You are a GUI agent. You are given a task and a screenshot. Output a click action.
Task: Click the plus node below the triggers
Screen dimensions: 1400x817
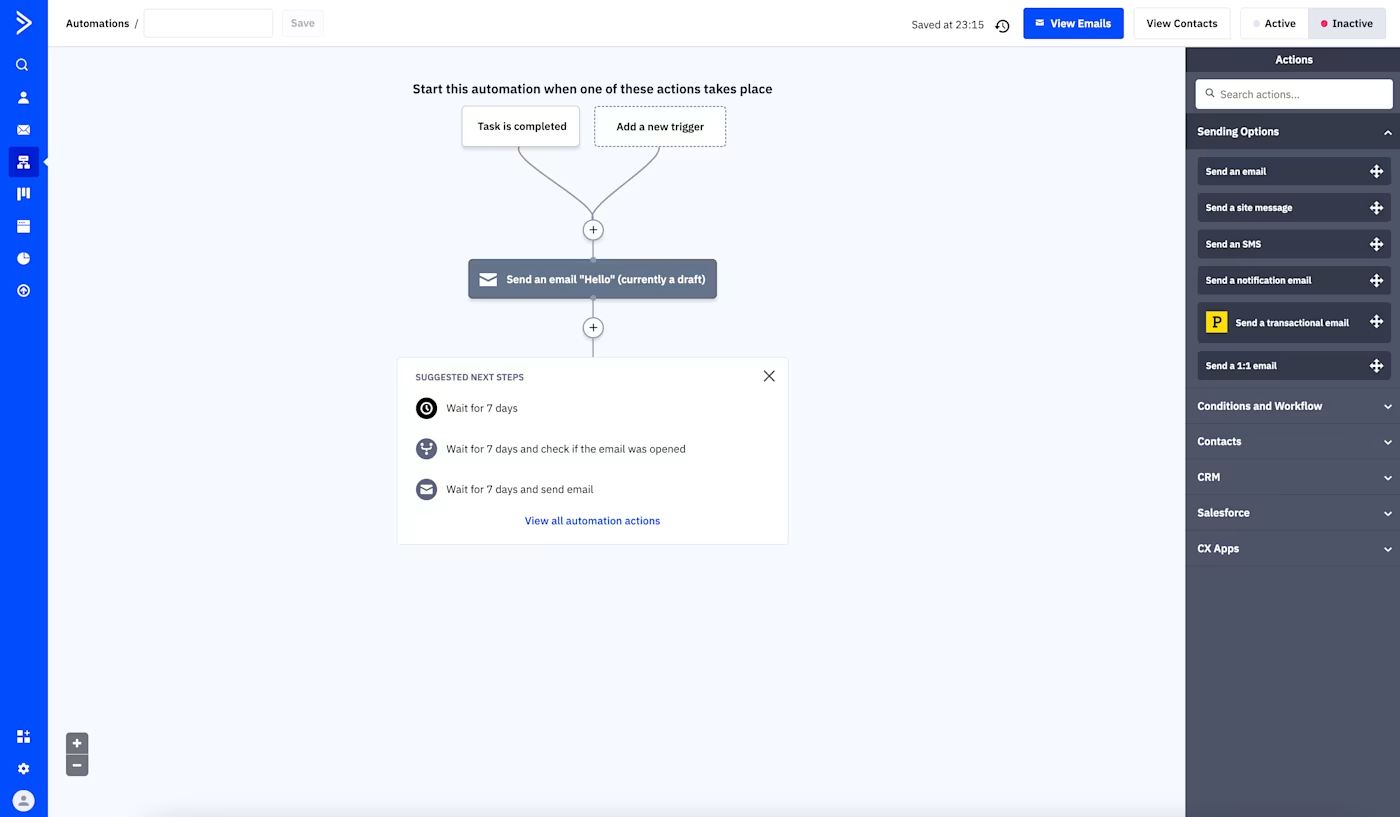pyautogui.click(x=593, y=230)
